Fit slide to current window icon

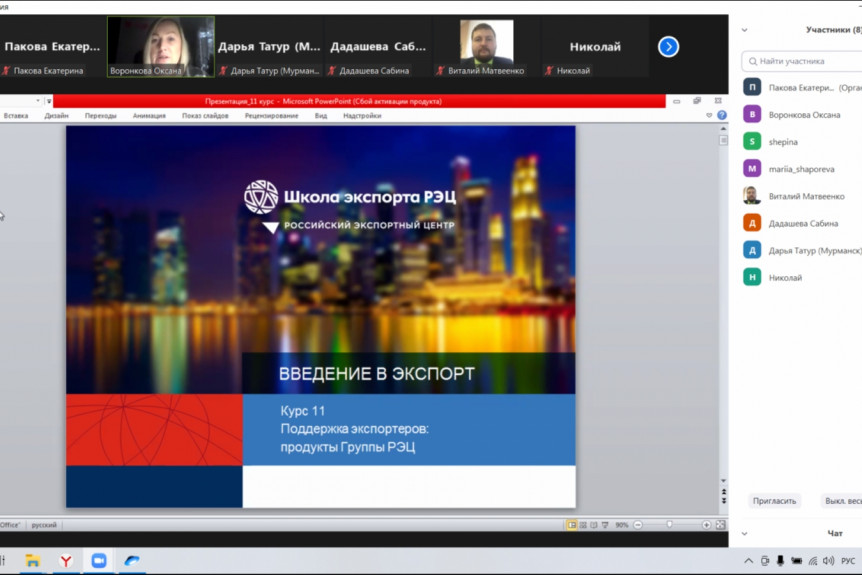[720, 525]
